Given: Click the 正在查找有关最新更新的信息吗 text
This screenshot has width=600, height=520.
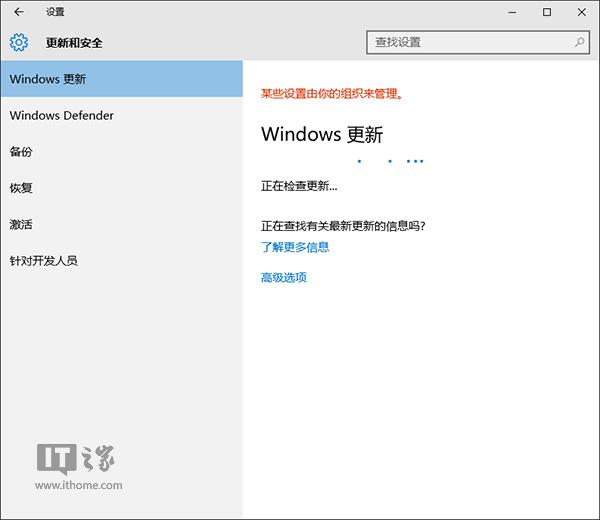Looking at the screenshot, I should tap(343, 226).
